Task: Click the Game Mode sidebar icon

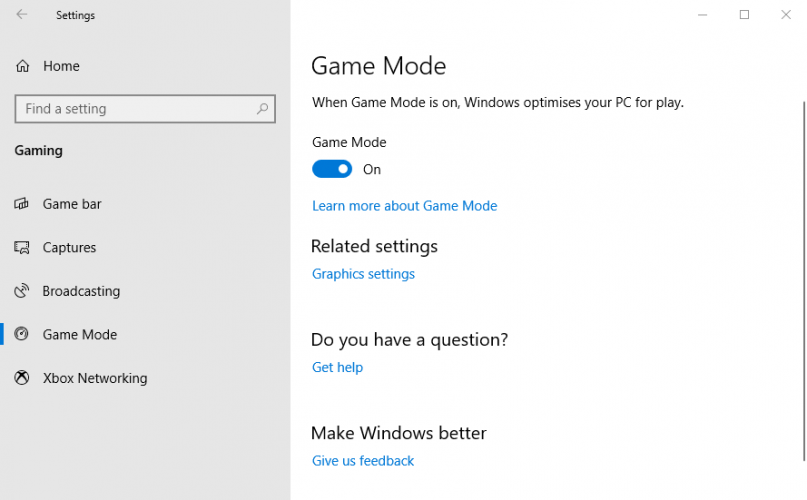Action: pyautogui.click(x=22, y=335)
